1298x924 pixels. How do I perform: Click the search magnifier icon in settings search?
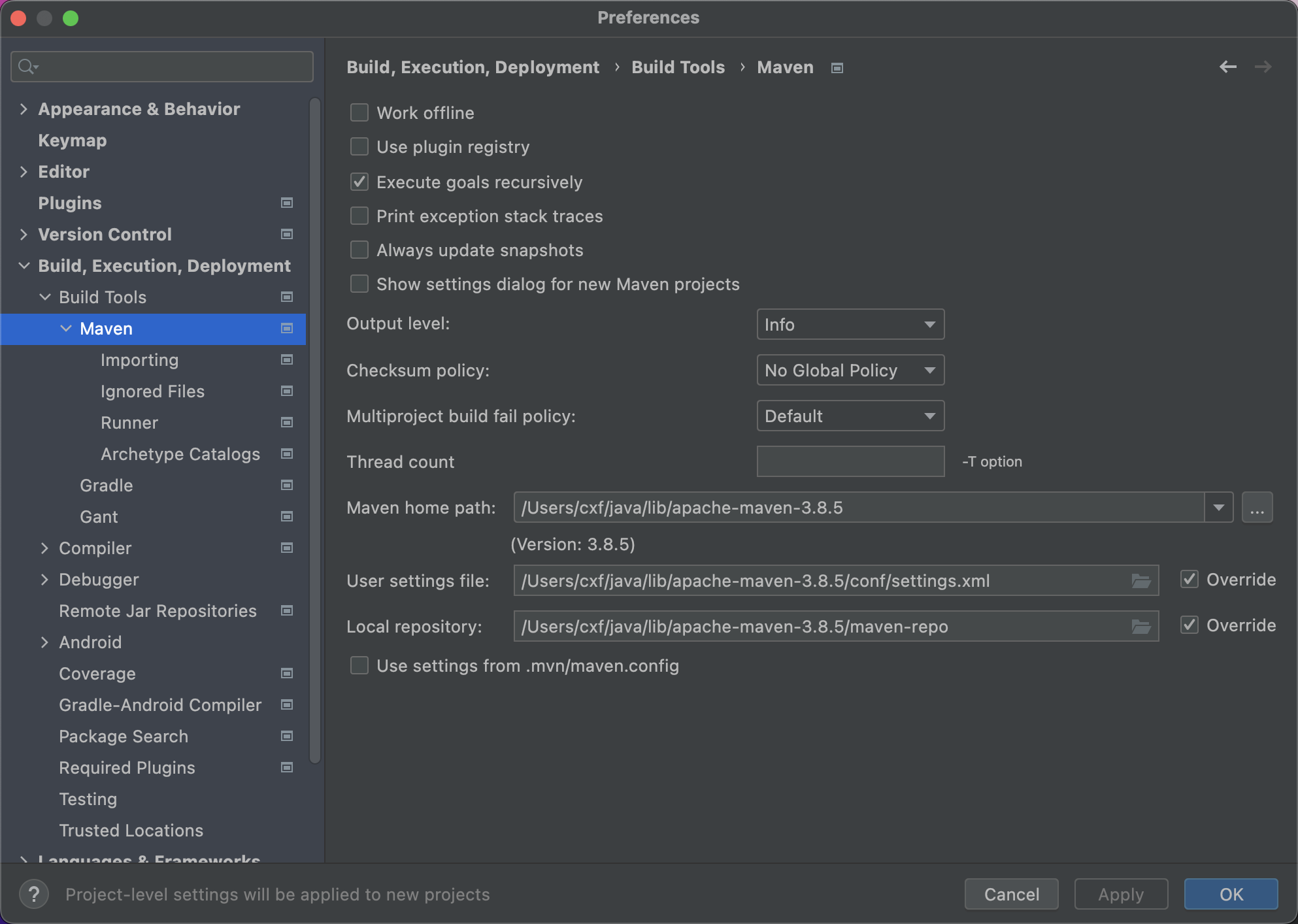(28, 67)
